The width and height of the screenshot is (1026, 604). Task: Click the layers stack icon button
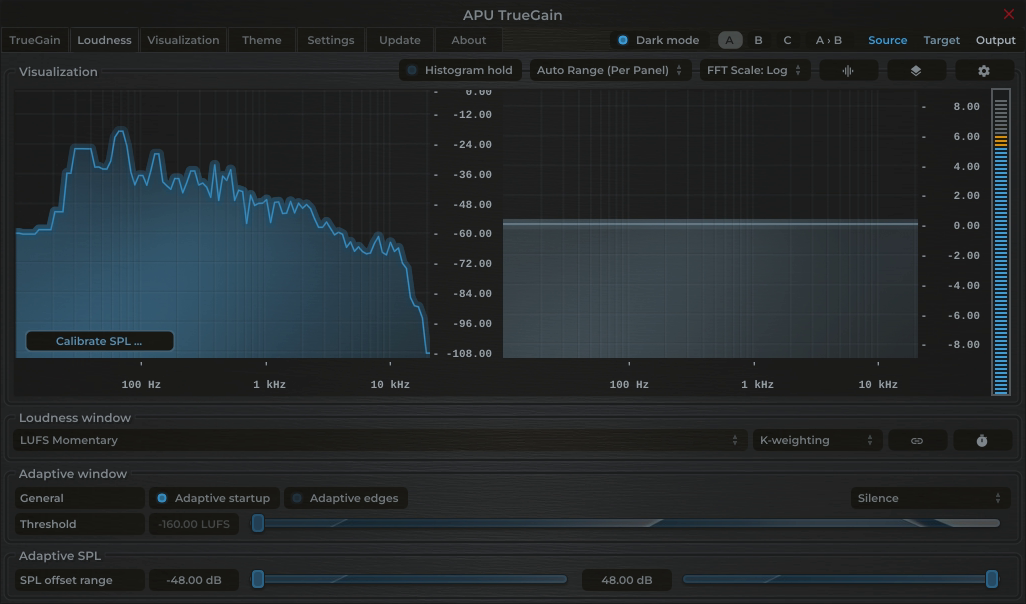pos(915,71)
